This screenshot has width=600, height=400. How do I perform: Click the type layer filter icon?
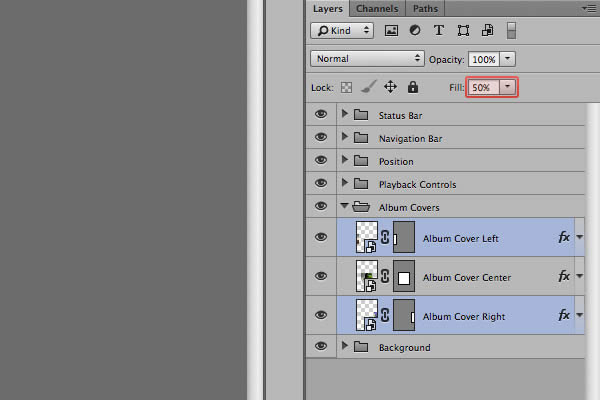439,31
